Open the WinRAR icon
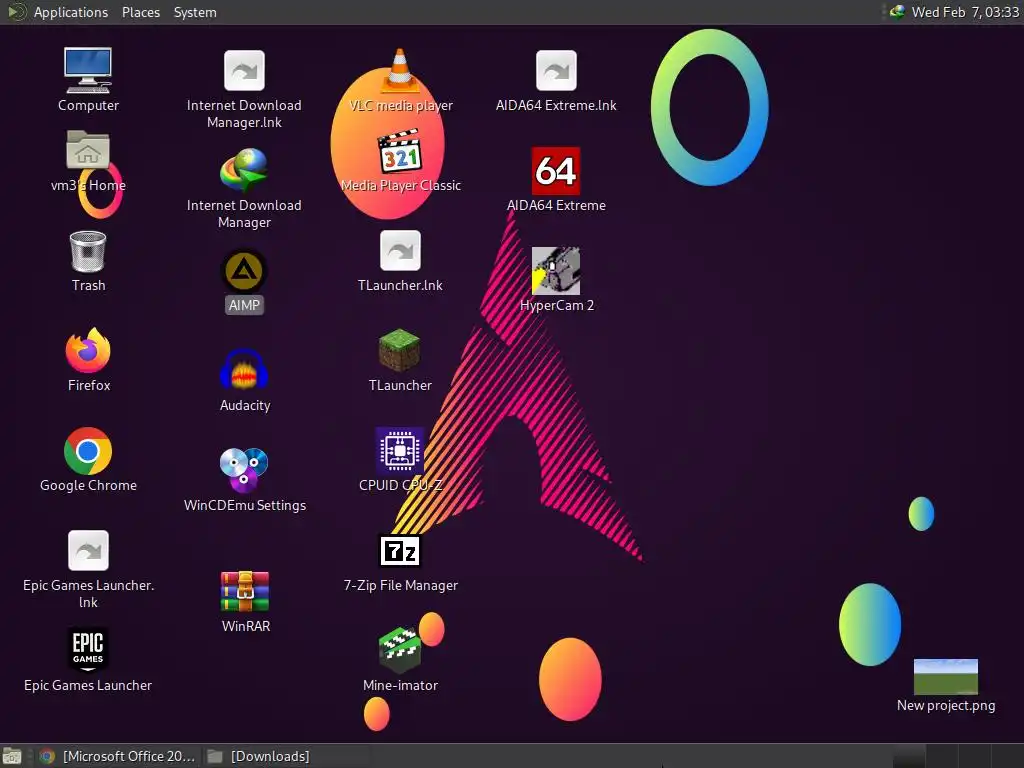The height and width of the screenshot is (768, 1024). click(245, 591)
